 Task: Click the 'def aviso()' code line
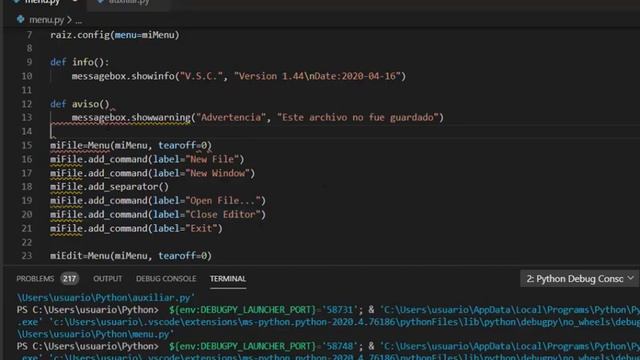pos(80,104)
